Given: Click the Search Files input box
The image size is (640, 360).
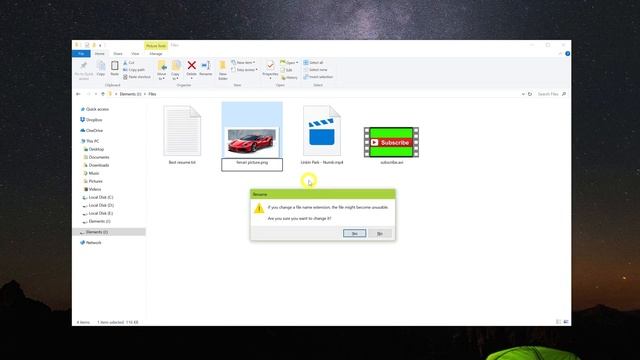Looking at the screenshot, I should point(548,94).
